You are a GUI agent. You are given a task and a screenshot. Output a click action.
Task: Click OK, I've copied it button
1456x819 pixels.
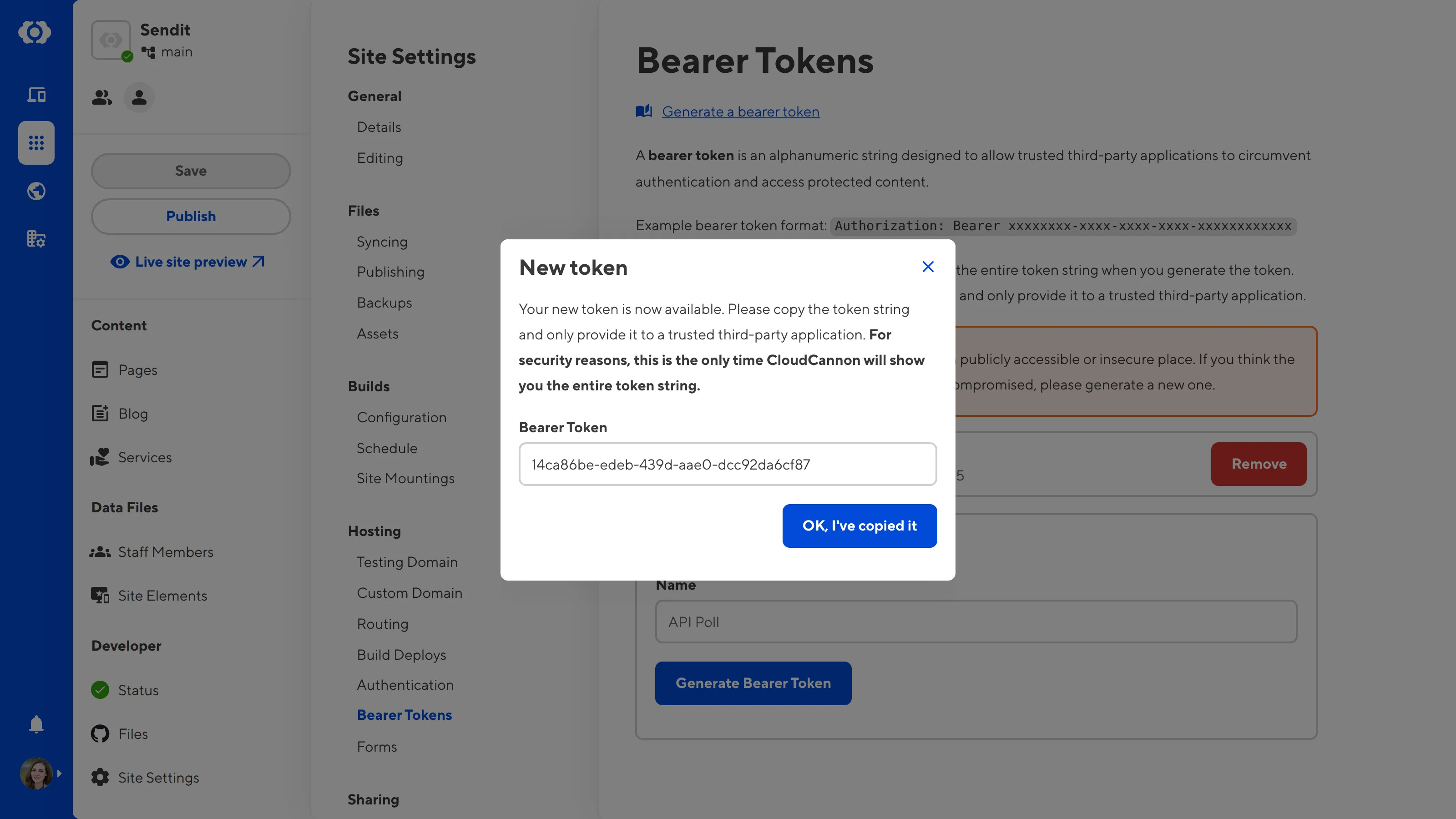click(859, 526)
